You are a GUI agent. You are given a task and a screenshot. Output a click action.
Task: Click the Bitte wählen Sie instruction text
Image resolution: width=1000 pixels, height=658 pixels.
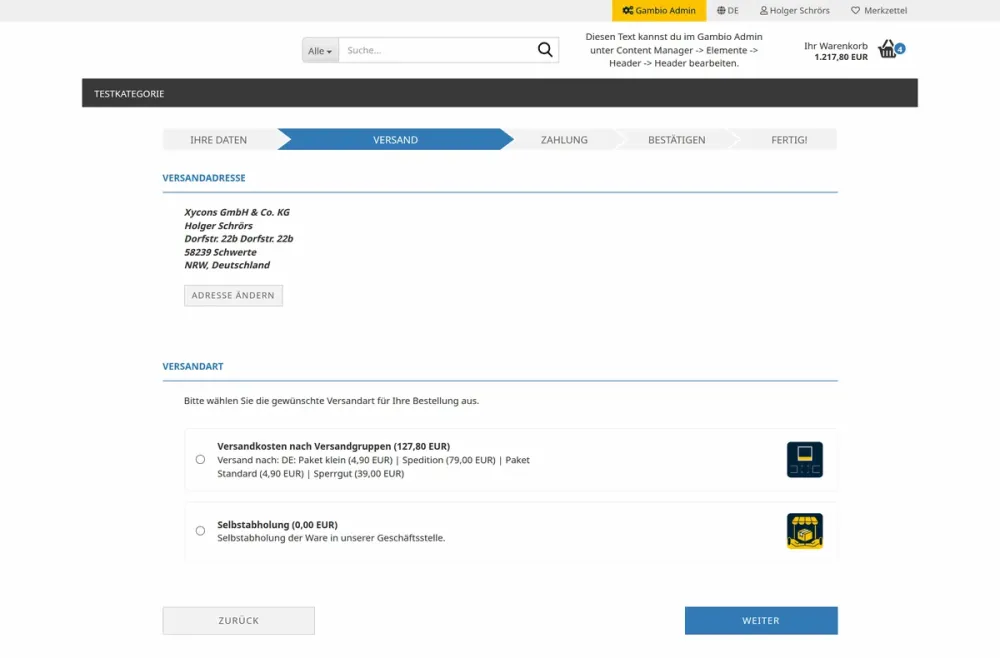click(332, 401)
